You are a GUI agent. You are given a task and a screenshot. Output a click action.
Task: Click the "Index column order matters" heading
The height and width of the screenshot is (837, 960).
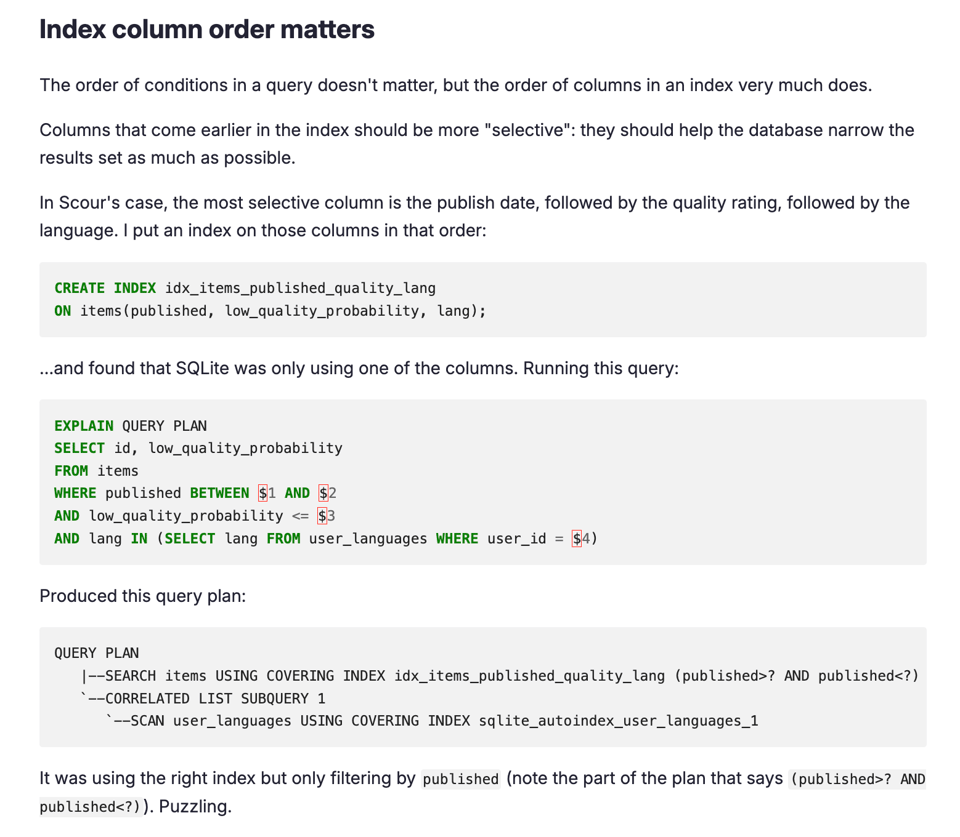(x=207, y=30)
